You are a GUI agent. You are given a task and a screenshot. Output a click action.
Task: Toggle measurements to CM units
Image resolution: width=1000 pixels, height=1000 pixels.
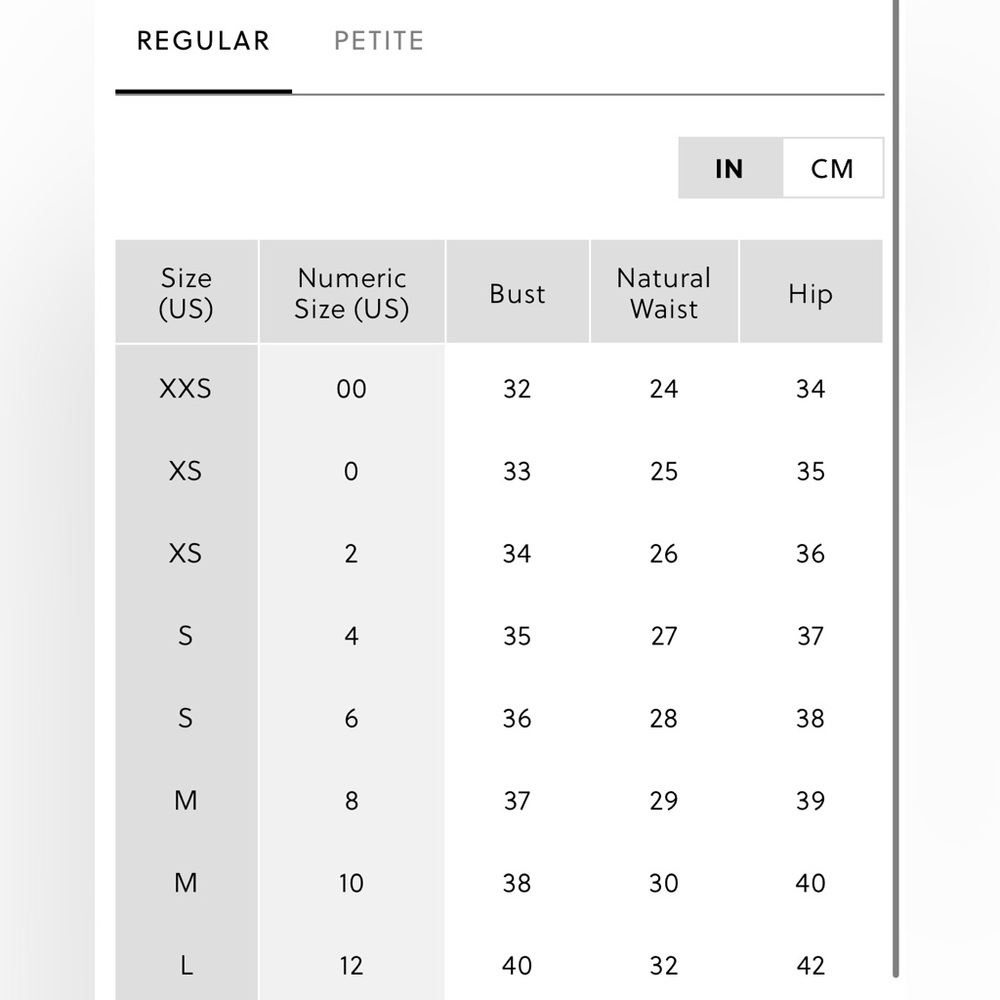[x=832, y=168]
